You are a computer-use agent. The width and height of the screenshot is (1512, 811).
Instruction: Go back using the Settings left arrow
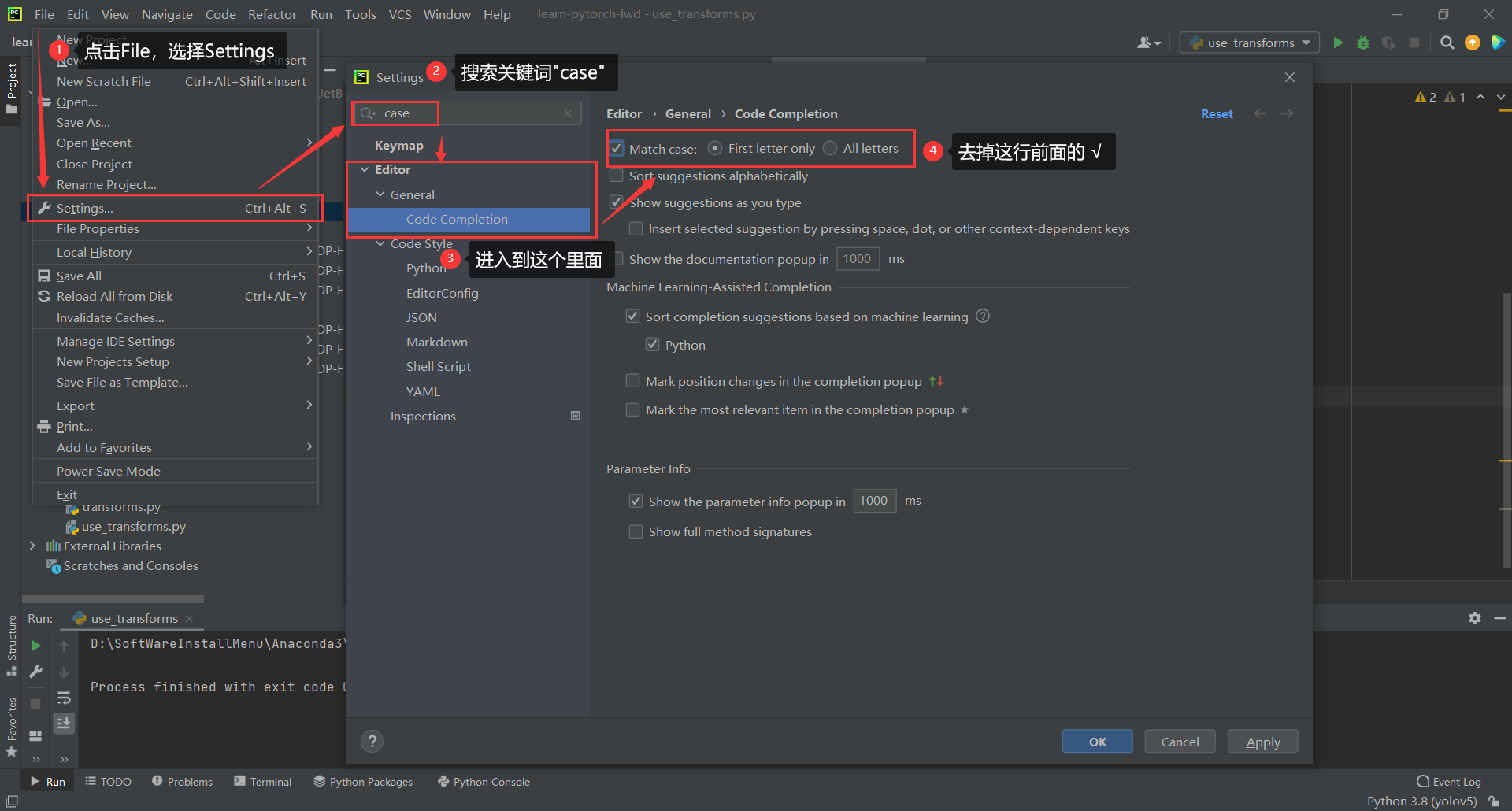point(1261,113)
